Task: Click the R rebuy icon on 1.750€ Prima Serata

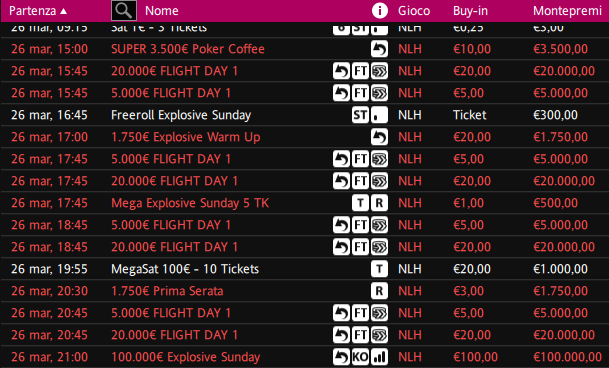Action: coord(379,291)
